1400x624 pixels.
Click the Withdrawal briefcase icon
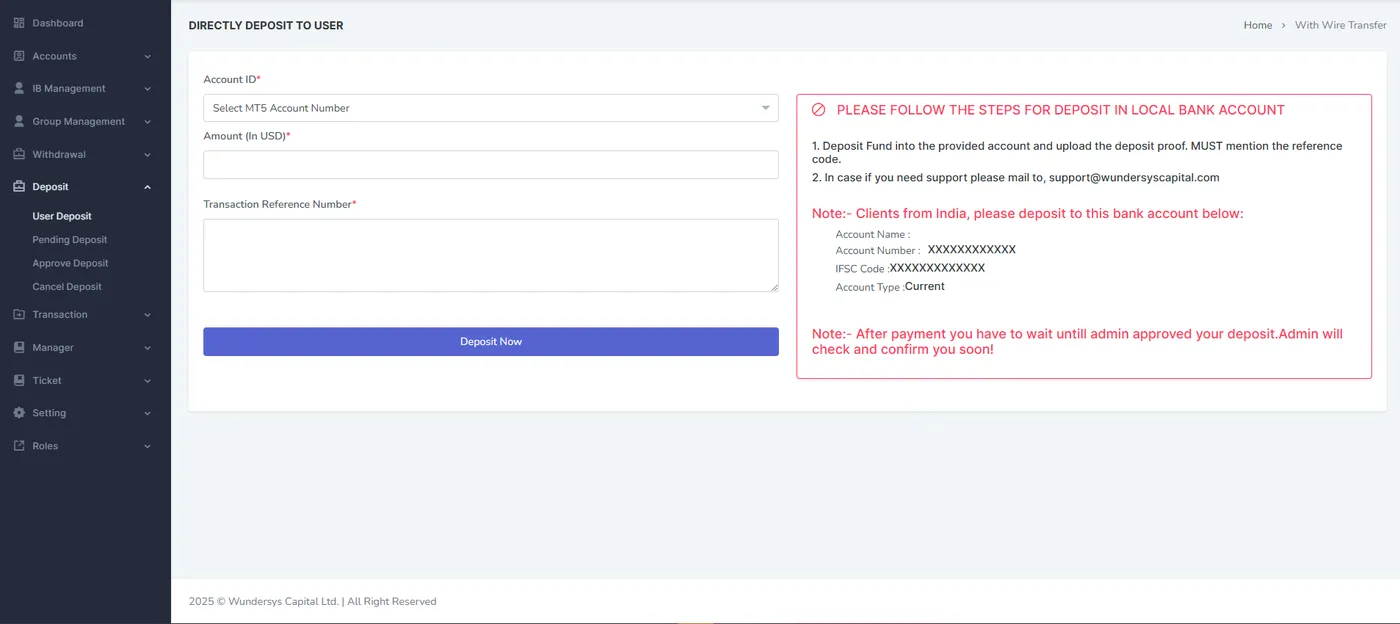click(19, 155)
